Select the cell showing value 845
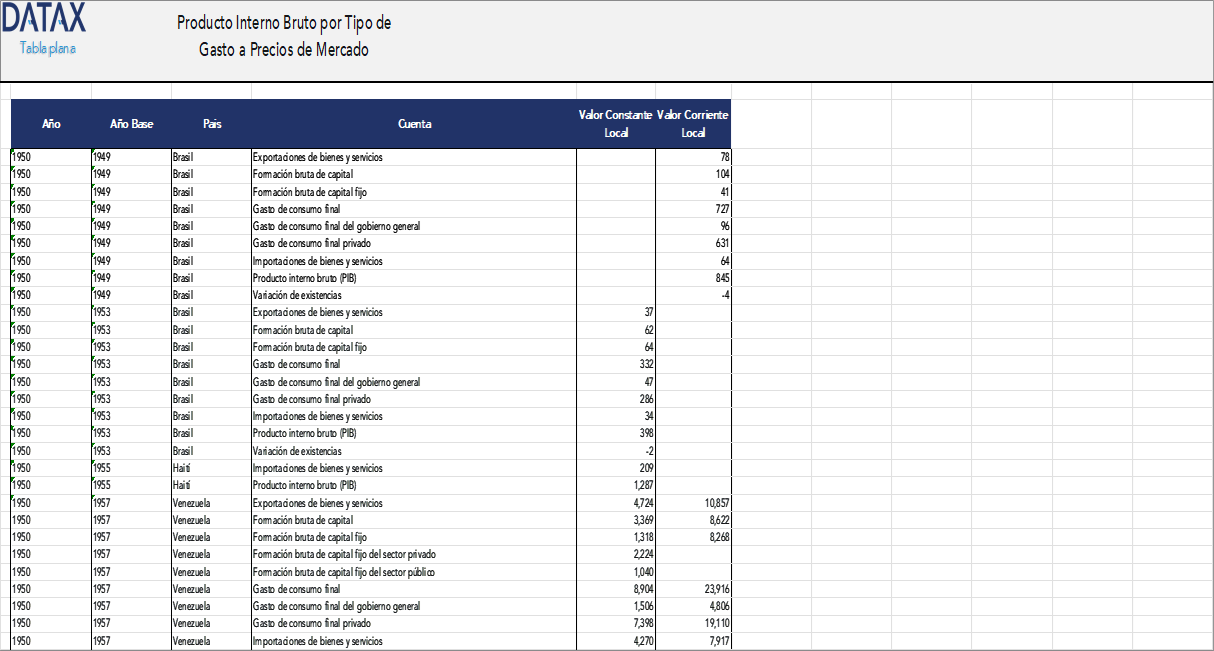Image resolution: width=1214 pixels, height=651 pixels. [x=720, y=277]
